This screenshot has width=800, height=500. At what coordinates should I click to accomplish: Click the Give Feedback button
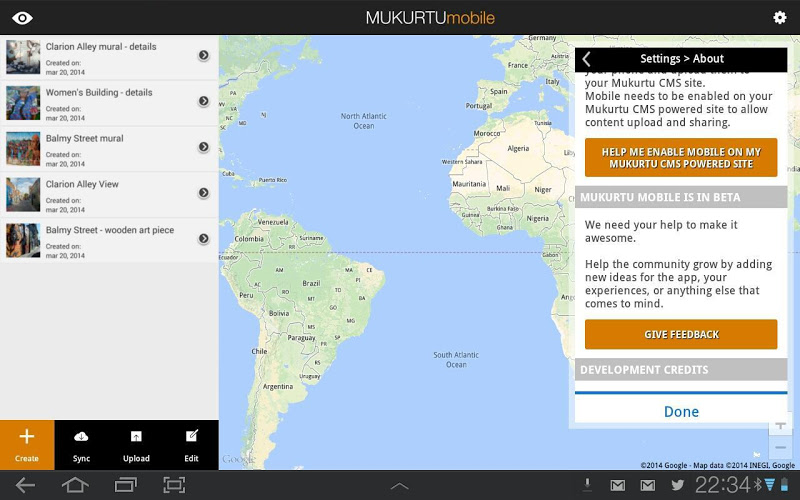[681, 335]
